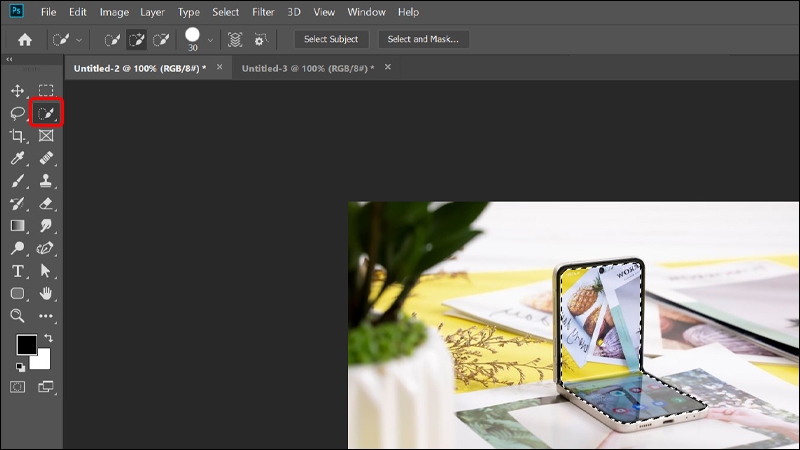Open the Type menu

(x=189, y=12)
